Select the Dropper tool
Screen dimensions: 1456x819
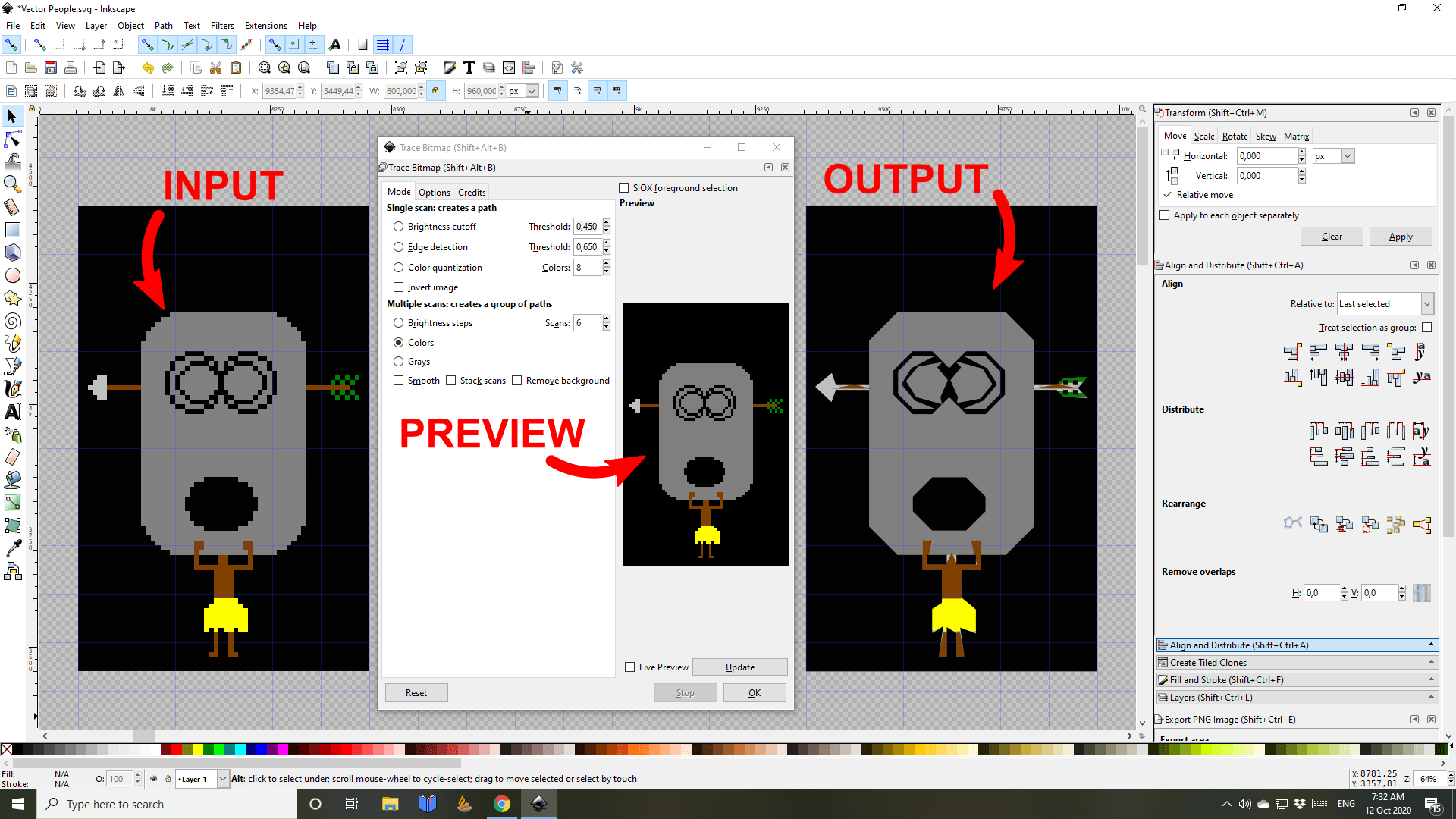[x=12, y=548]
